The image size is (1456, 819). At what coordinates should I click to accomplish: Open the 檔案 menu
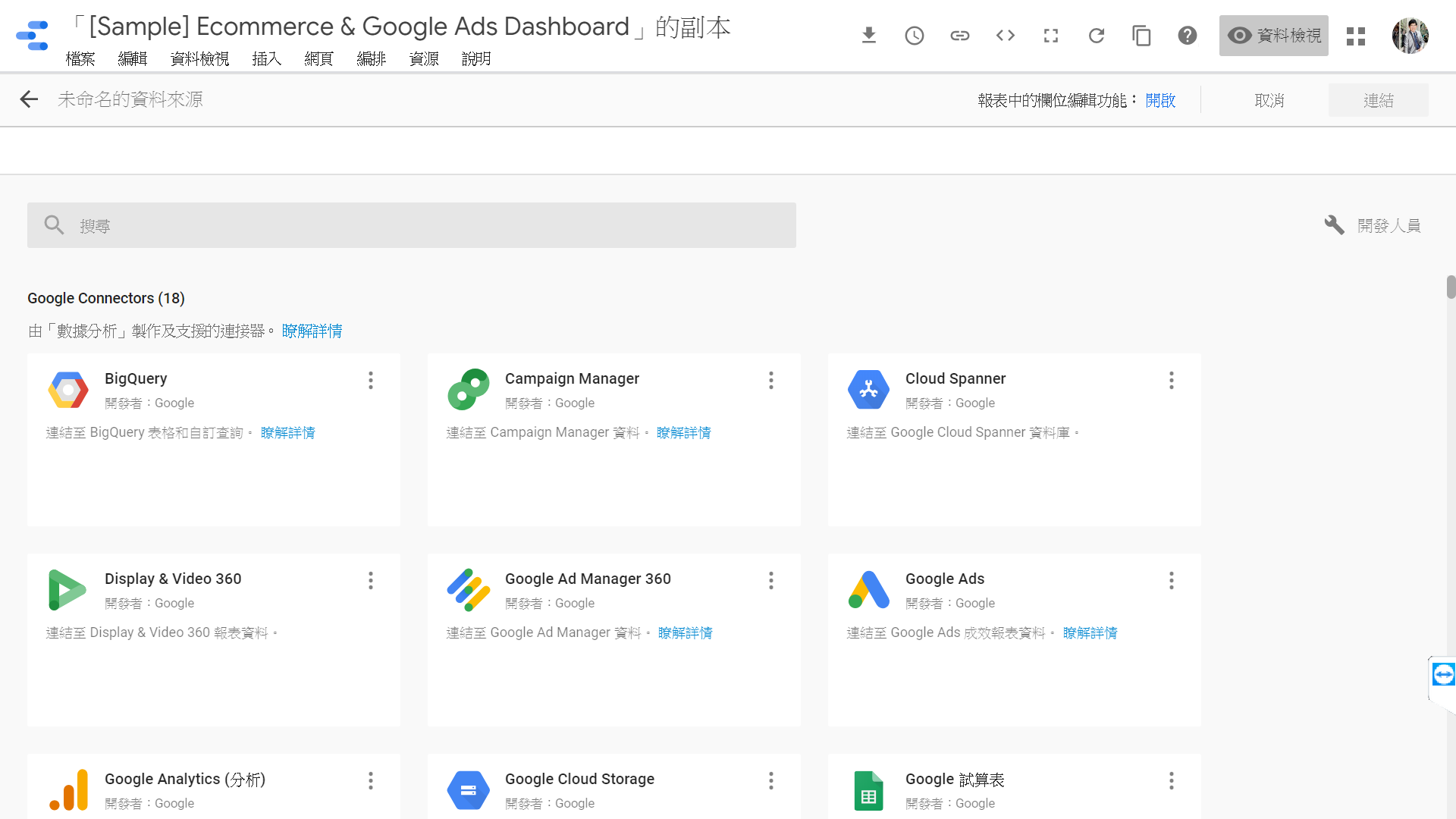point(80,59)
